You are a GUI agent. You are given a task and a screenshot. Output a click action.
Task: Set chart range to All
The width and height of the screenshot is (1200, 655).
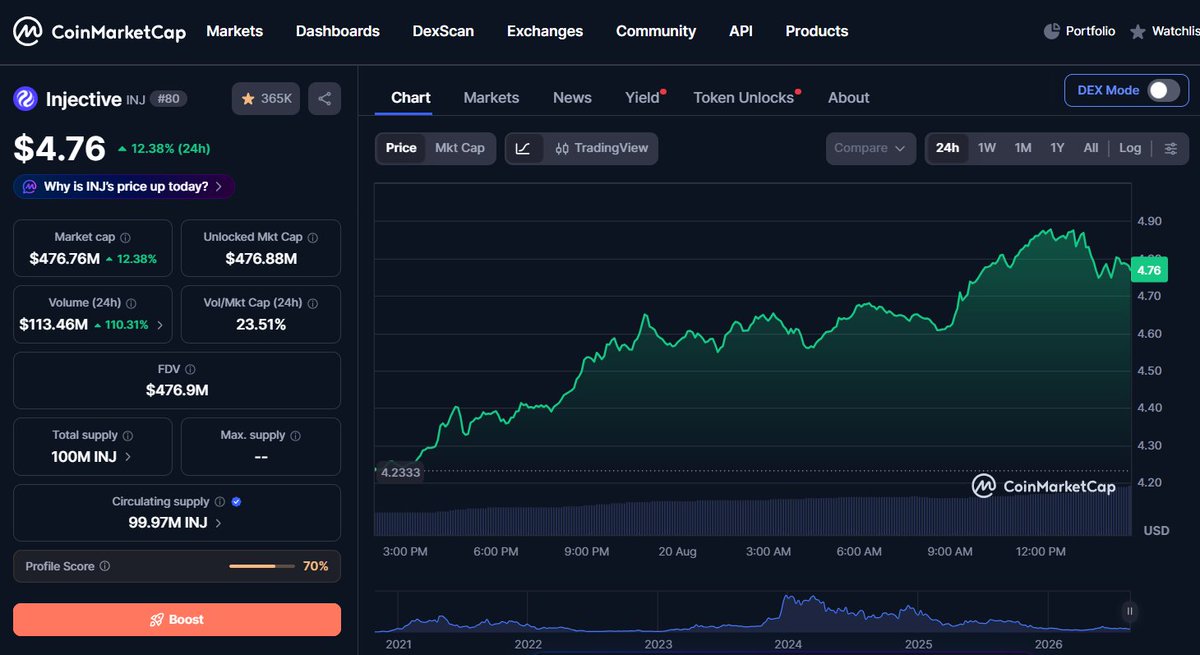pyautogui.click(x=1091, y=148)
